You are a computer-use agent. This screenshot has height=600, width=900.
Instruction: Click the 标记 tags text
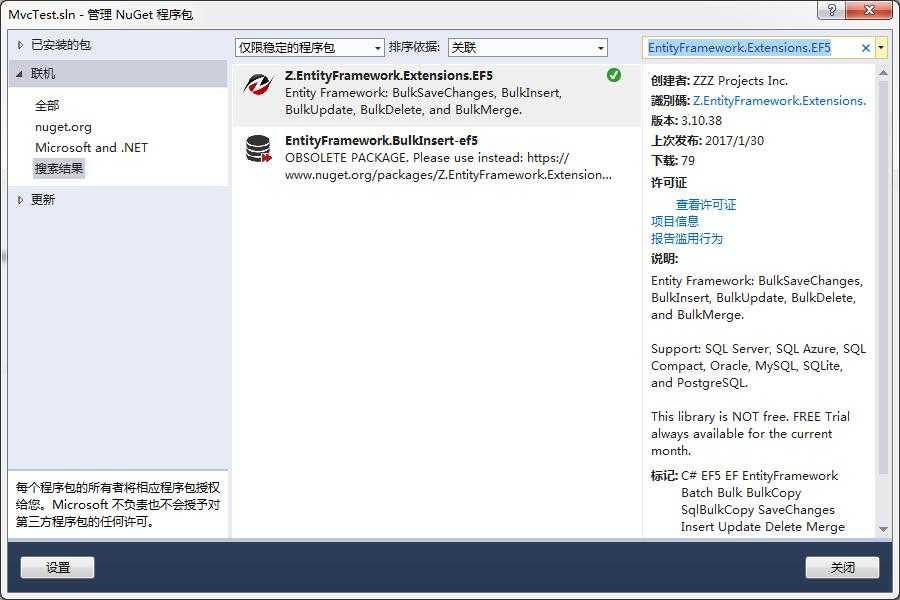click(x=748, y=501)
